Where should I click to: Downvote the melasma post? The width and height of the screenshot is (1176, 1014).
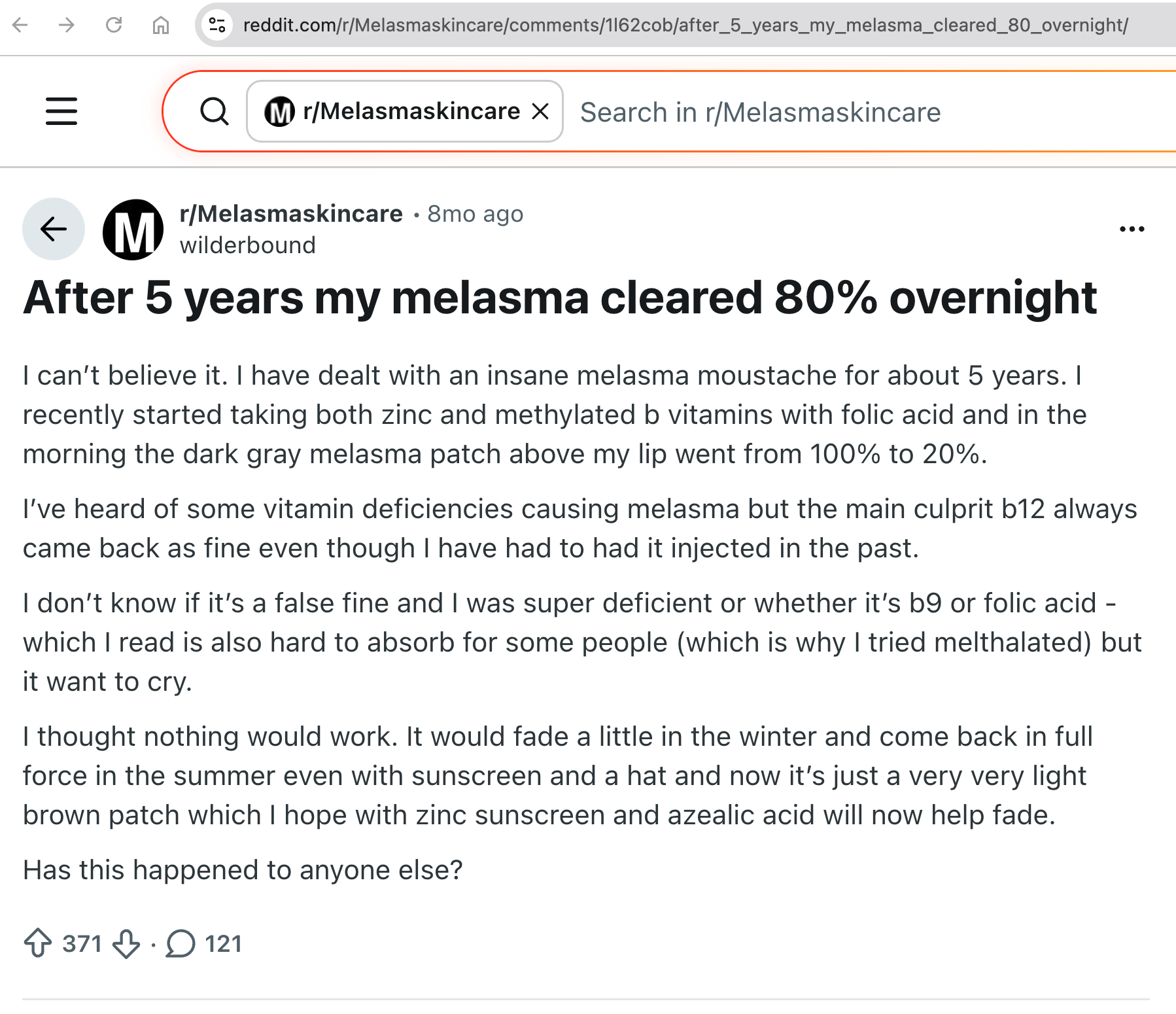[x=126, y=943]
